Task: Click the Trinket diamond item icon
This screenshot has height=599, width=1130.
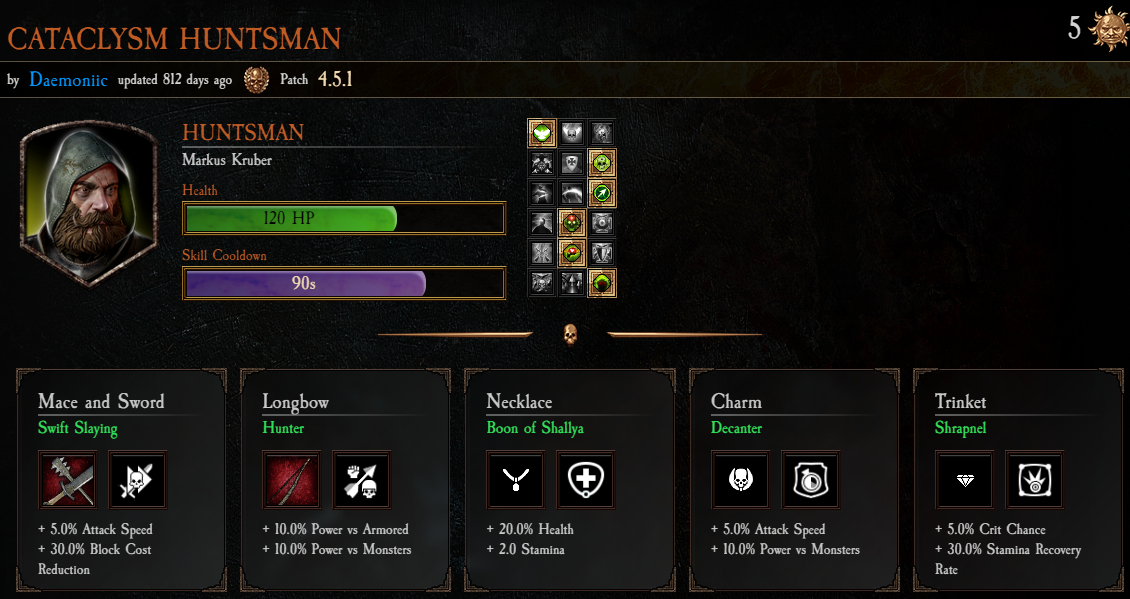Action: coord(964,479)
